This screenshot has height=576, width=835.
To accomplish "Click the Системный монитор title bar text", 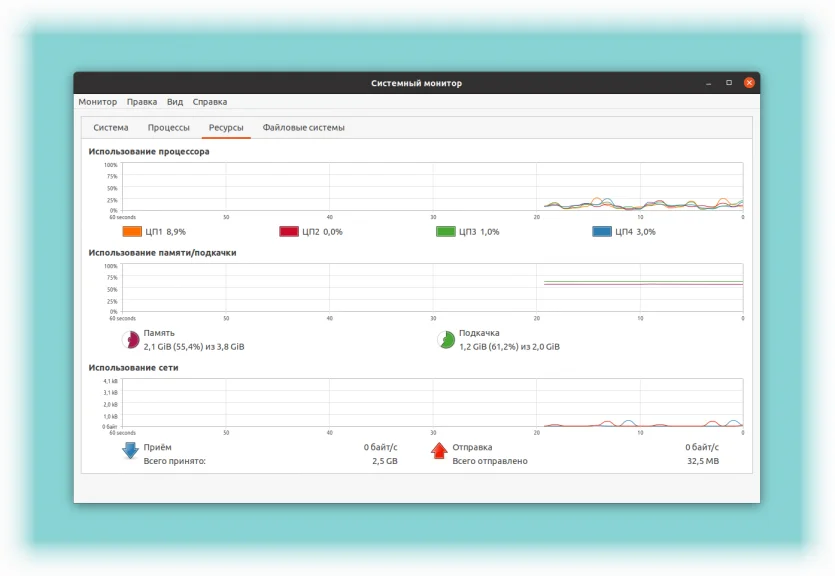I will click(x=416, y=83).
